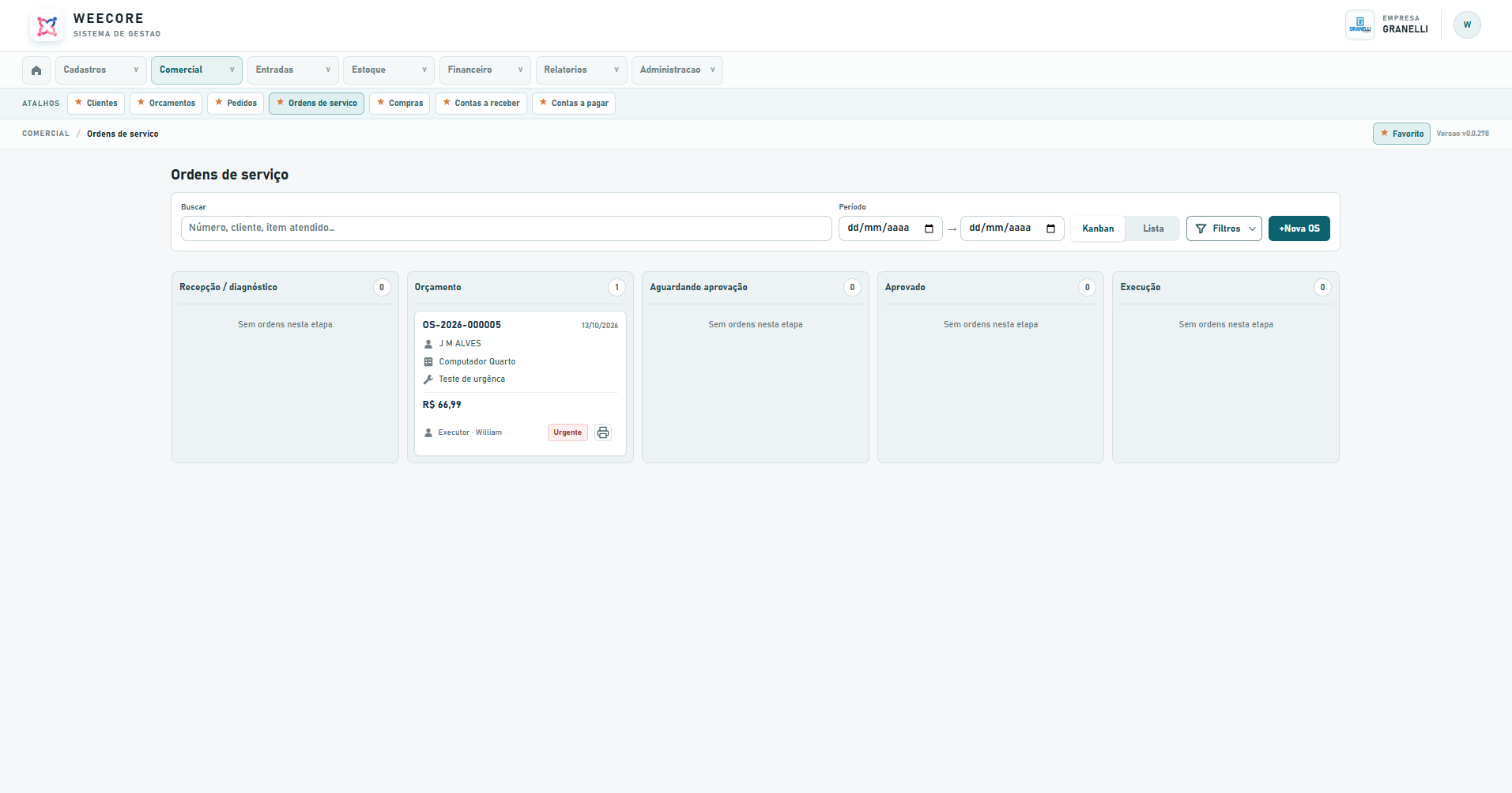Open the Administracao menu
The image size is (1512, 793).
(677, 70)
